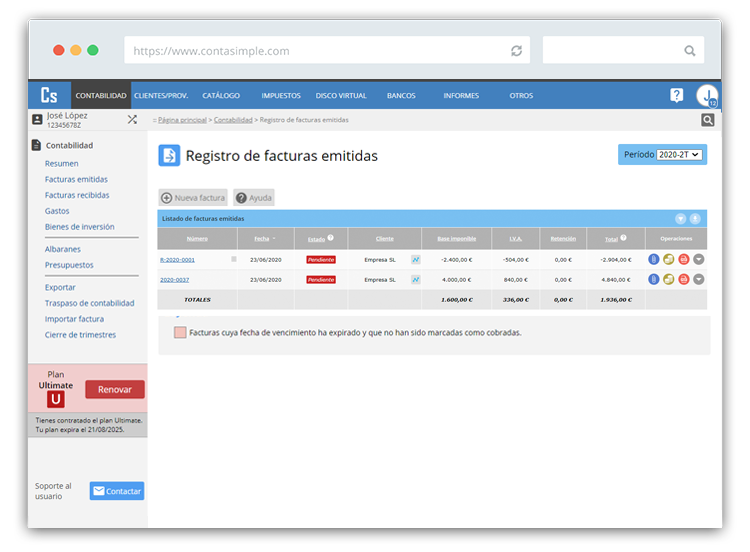Sort by the Cliente column header
This screenshot has height=552, width=750.
(385, 239)
